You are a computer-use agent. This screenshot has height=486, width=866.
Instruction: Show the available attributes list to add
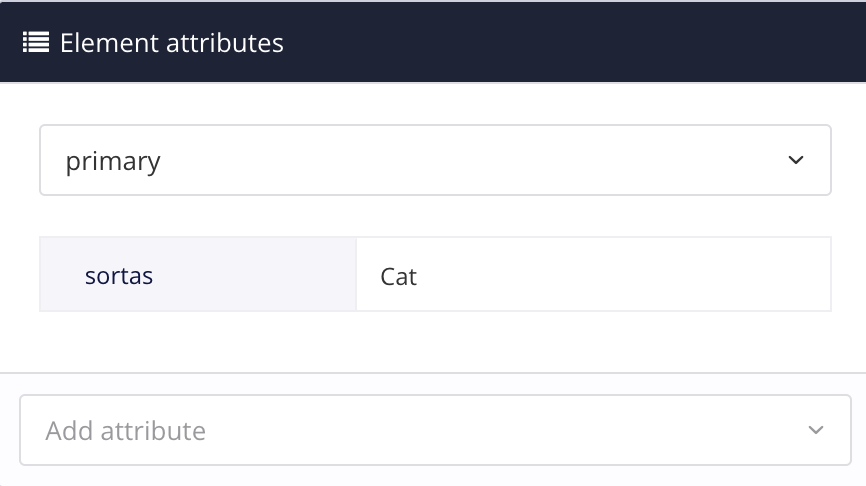coord(435,430)
